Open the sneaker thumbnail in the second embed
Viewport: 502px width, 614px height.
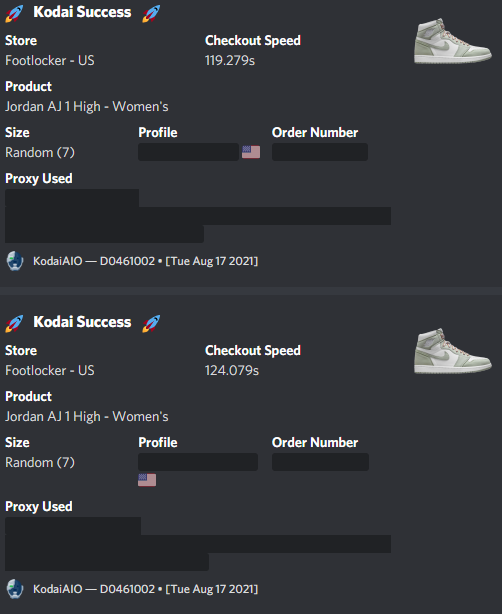(x=453, y=351)
